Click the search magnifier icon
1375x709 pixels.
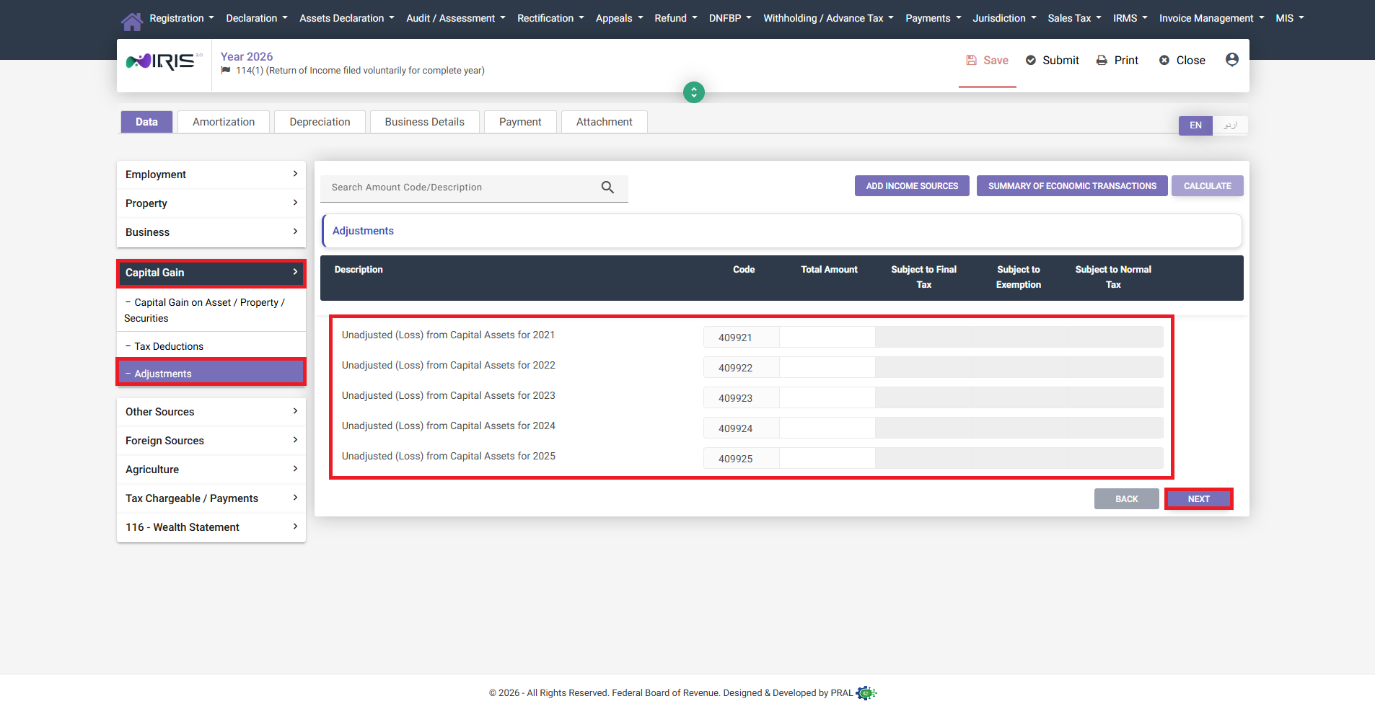pyautogui.click(x=607, y=187)
